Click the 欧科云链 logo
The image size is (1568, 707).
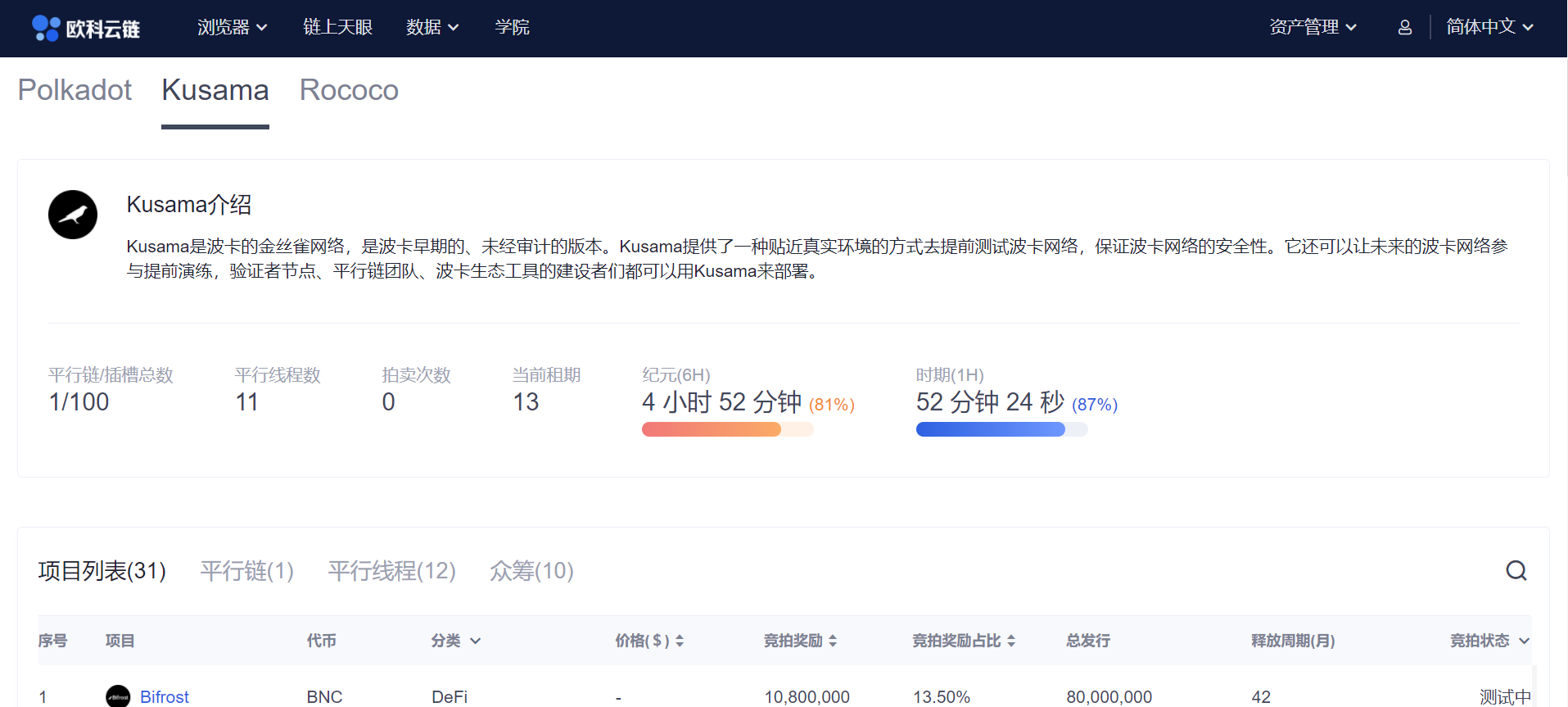pyautogui.click(x=86, y=28)
